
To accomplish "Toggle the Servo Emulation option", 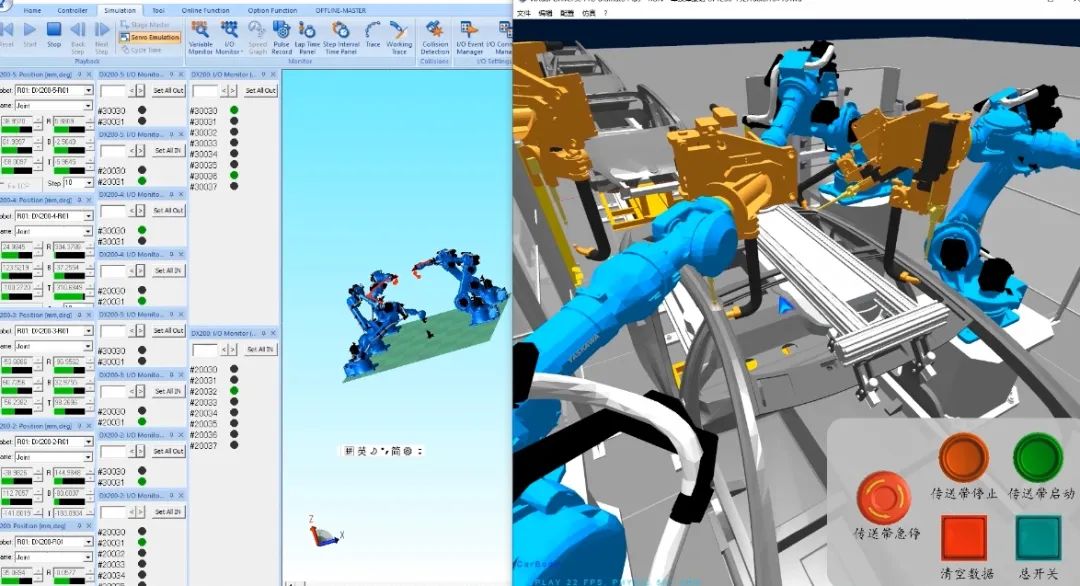I will (149, 37).
